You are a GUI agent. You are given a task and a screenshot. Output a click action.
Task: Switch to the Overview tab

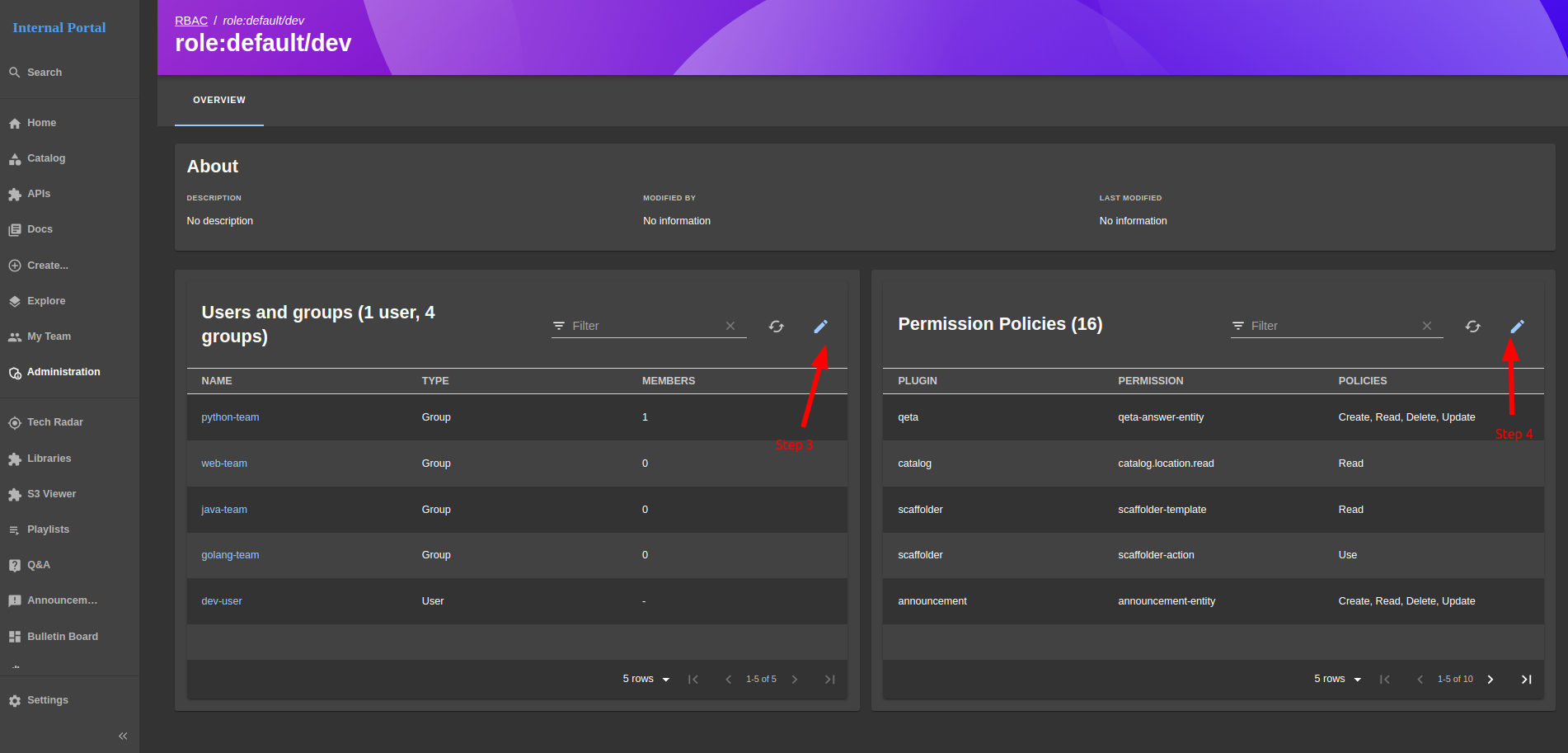[219, 100]
